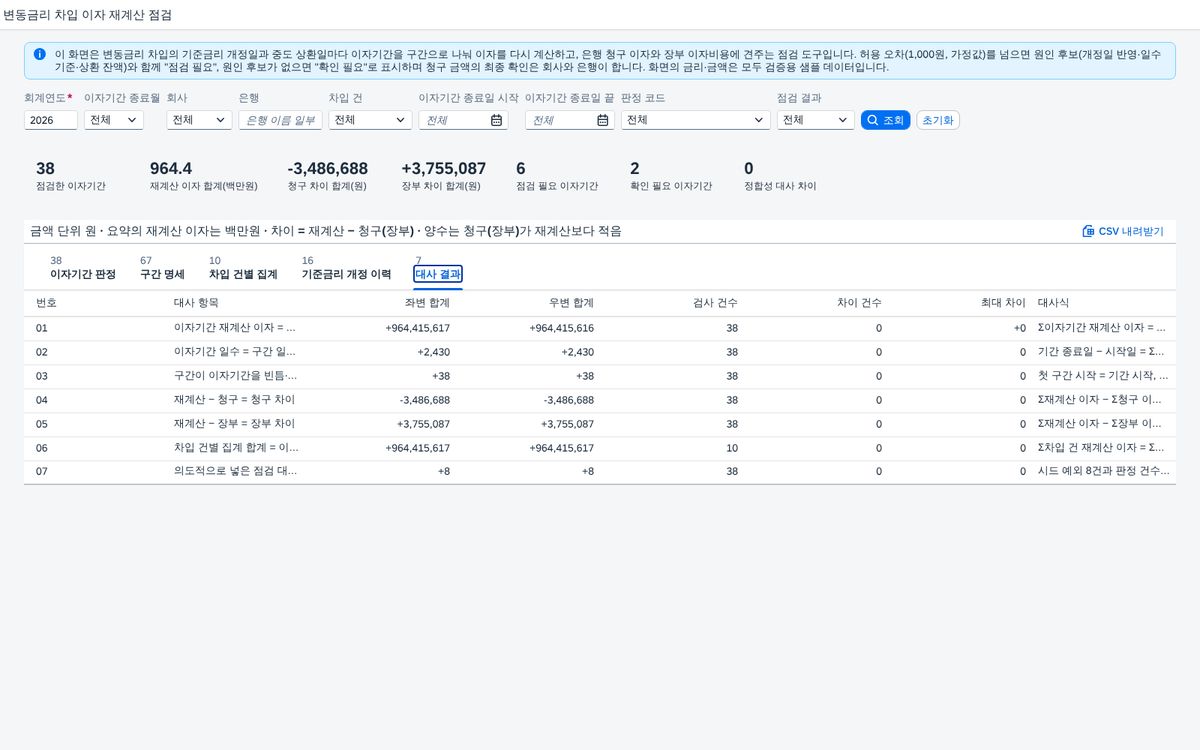Expand the 점검 결과 dropdown

pyautogui.click(x=815, y=120)
